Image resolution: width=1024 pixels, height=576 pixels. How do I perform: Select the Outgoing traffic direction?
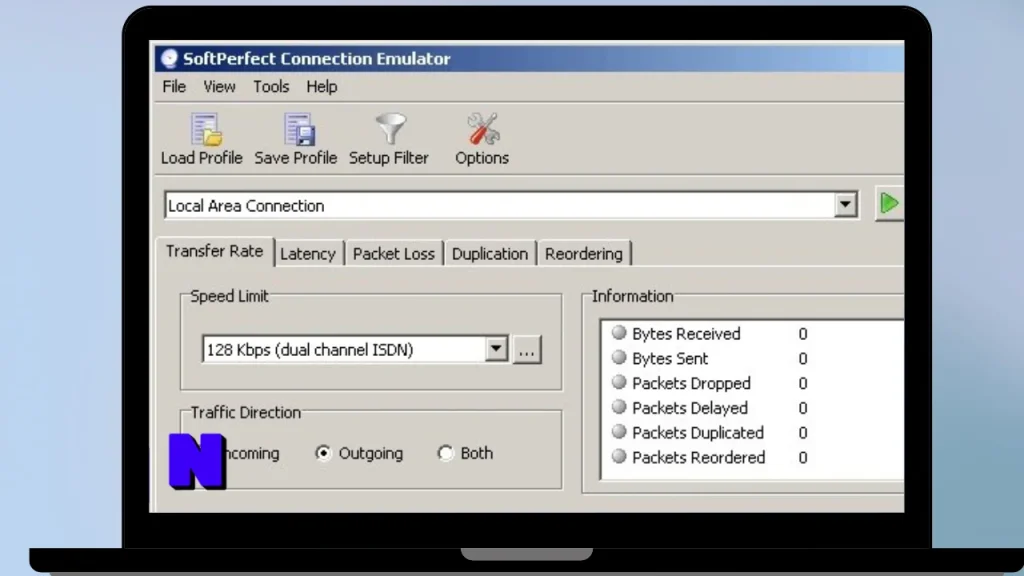point(359,453)
